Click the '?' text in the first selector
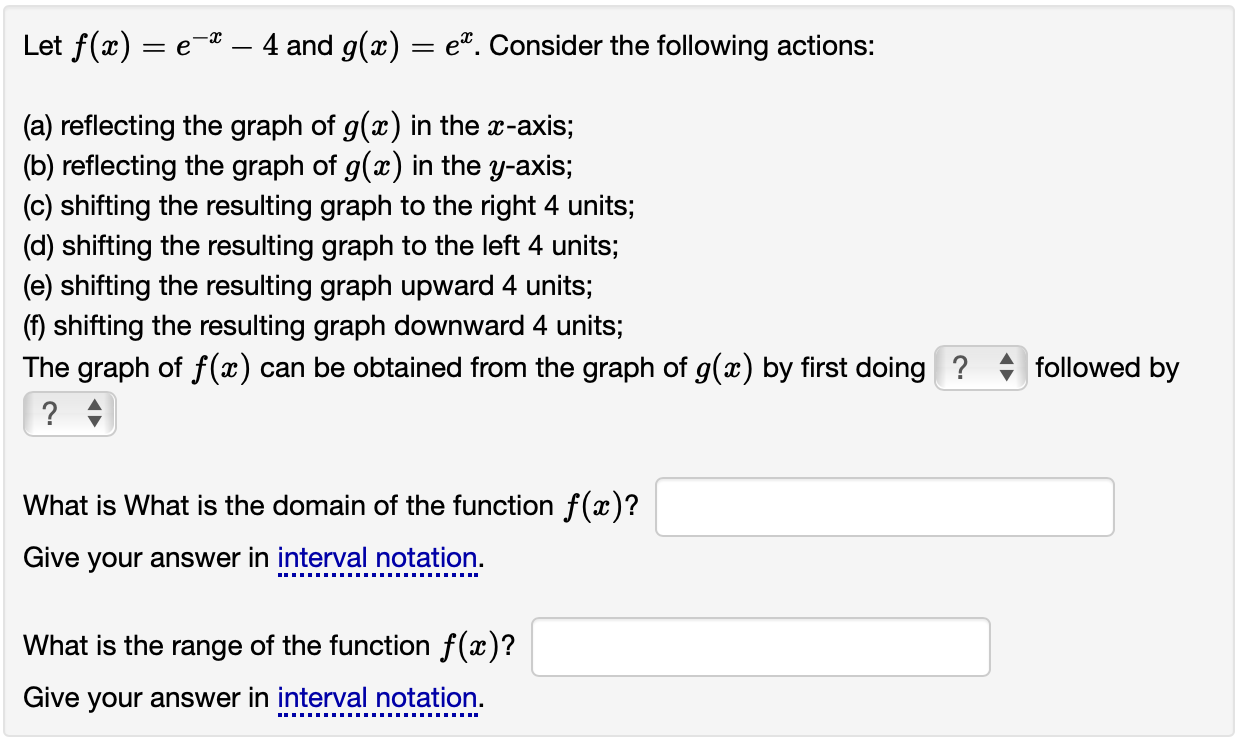 click(x=962, y=368)
